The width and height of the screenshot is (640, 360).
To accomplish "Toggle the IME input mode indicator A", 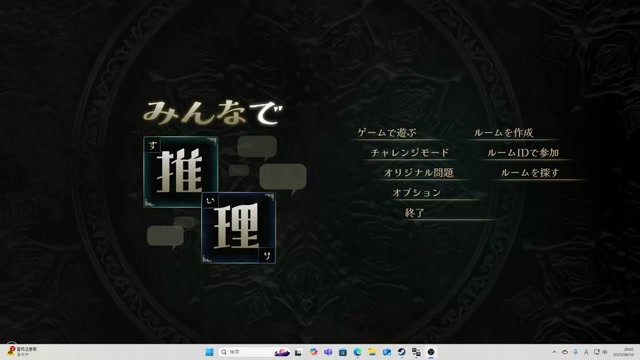I will [x=586, y=352].
